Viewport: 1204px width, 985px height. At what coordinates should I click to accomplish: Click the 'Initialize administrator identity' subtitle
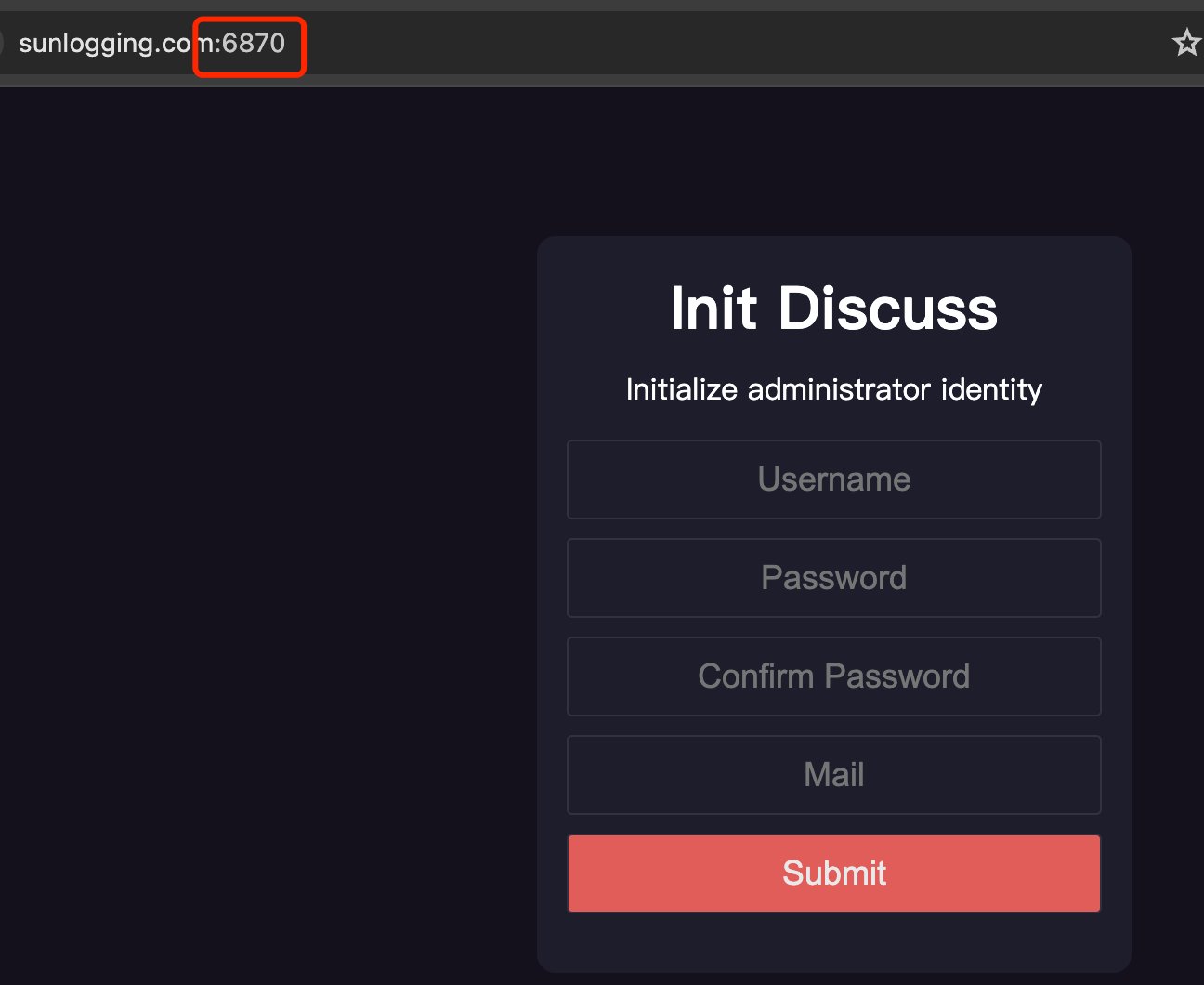833,389
